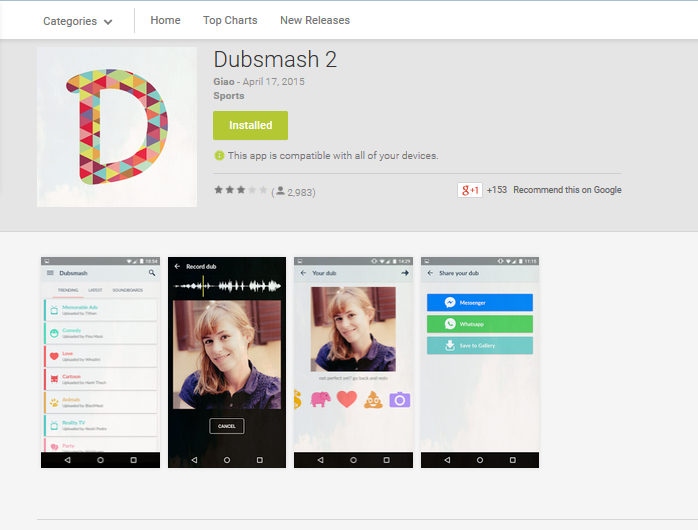Click Android home circle in Record dub screenshot
698x530 pixels.
coord(227,460)
